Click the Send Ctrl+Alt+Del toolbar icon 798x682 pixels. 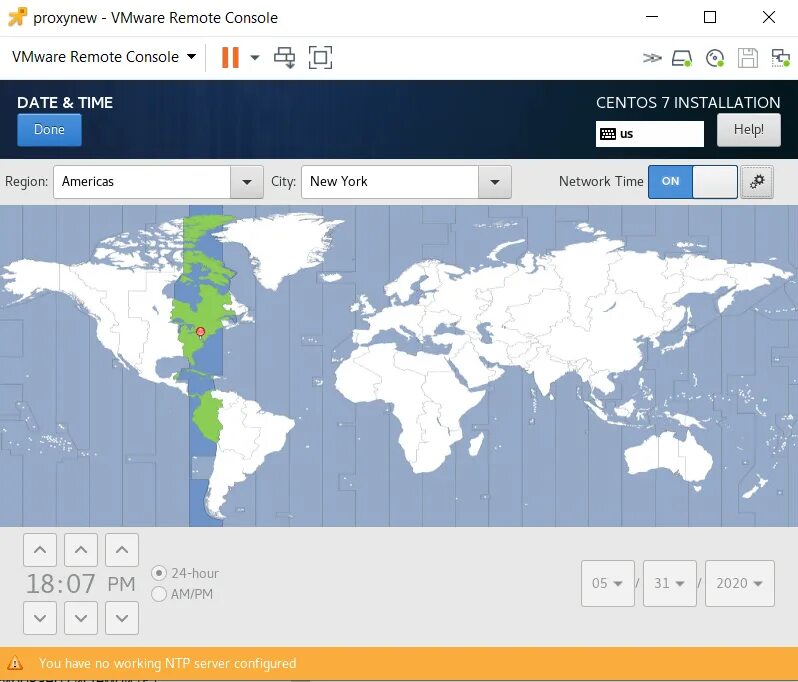tap(284, 58)
